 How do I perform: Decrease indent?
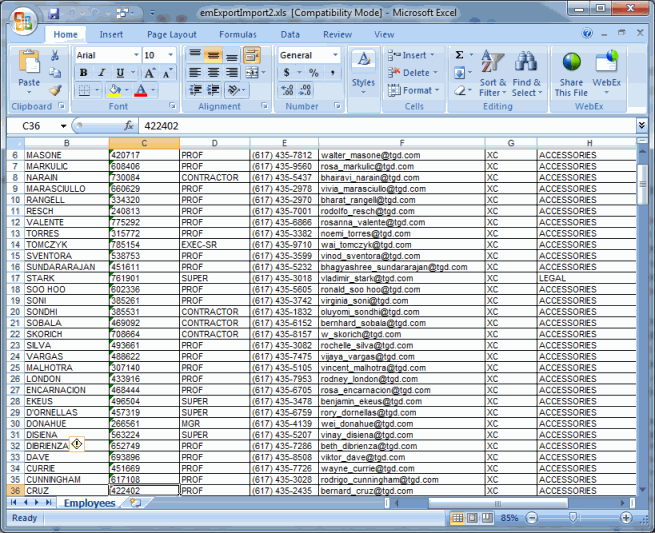[195, 90]
